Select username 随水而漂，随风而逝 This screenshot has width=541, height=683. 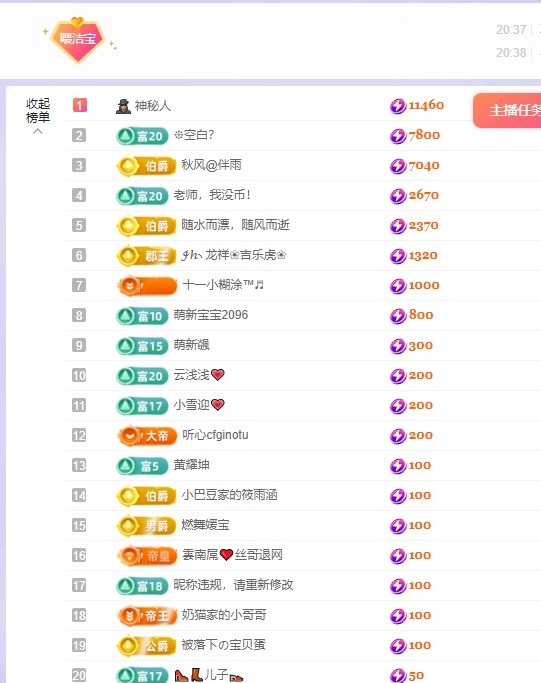pos(235,225)
